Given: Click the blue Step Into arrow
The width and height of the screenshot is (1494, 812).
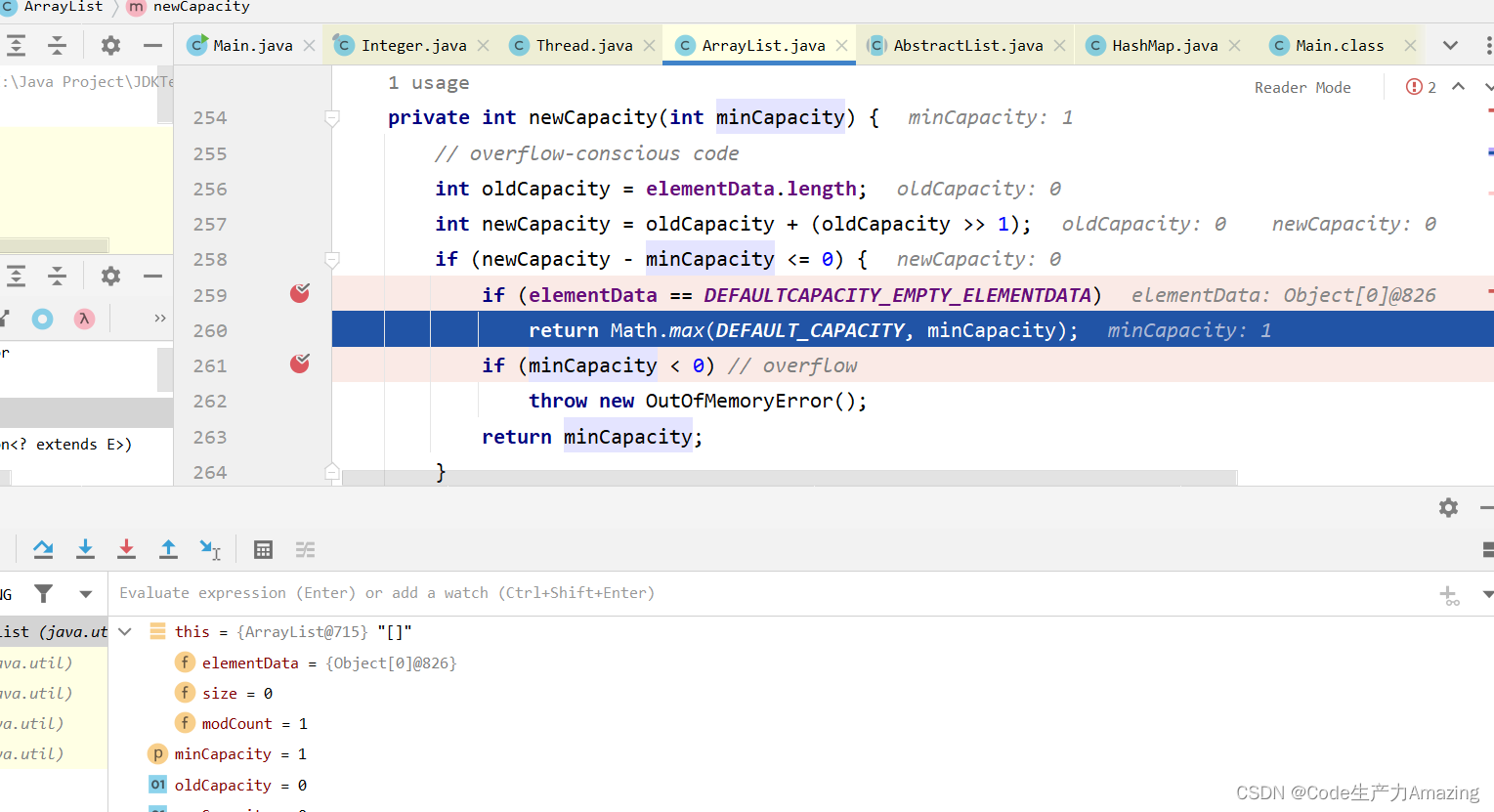Looking at the screenshot, I should point(85,549).
